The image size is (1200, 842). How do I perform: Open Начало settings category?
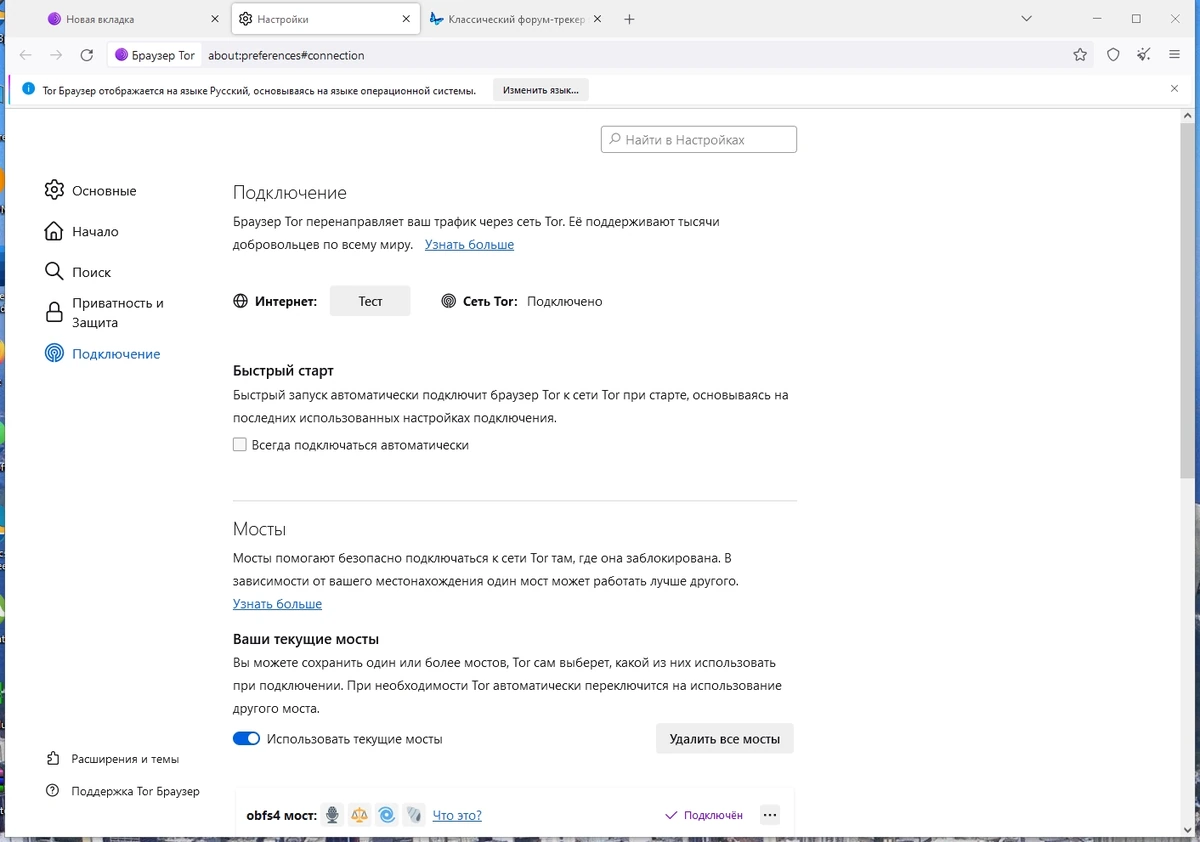pos(82,231)
